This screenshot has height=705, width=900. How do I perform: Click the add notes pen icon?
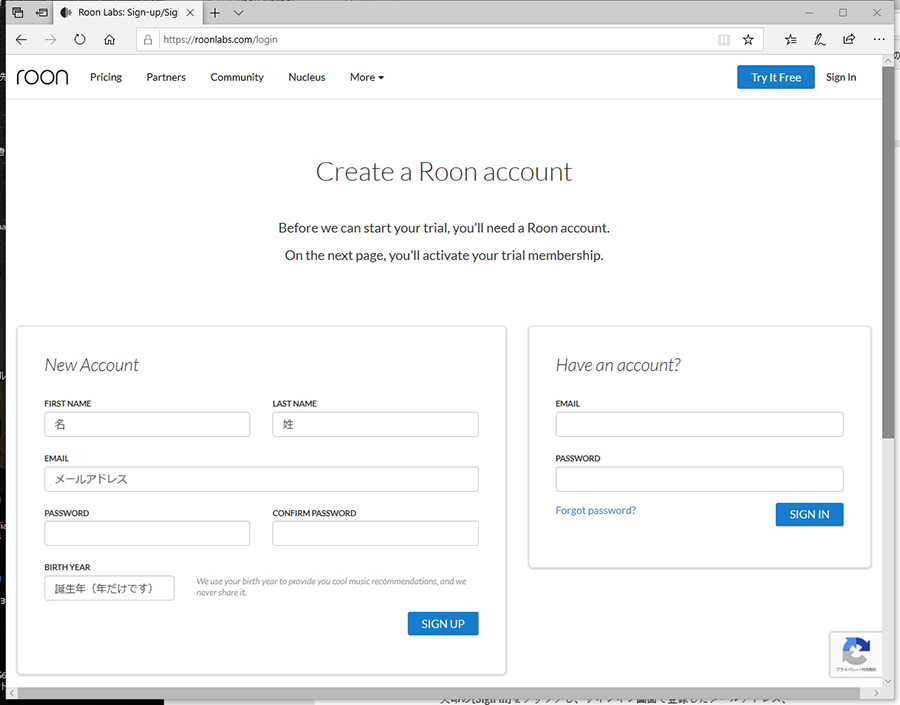[820, 40]
